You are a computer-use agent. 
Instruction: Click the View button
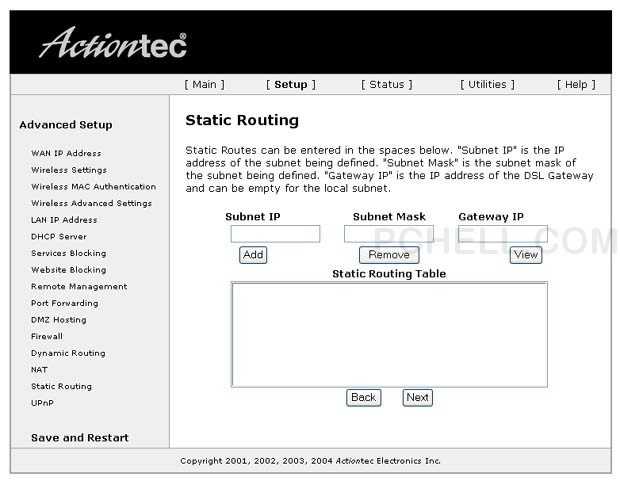[x=525, y=255]
